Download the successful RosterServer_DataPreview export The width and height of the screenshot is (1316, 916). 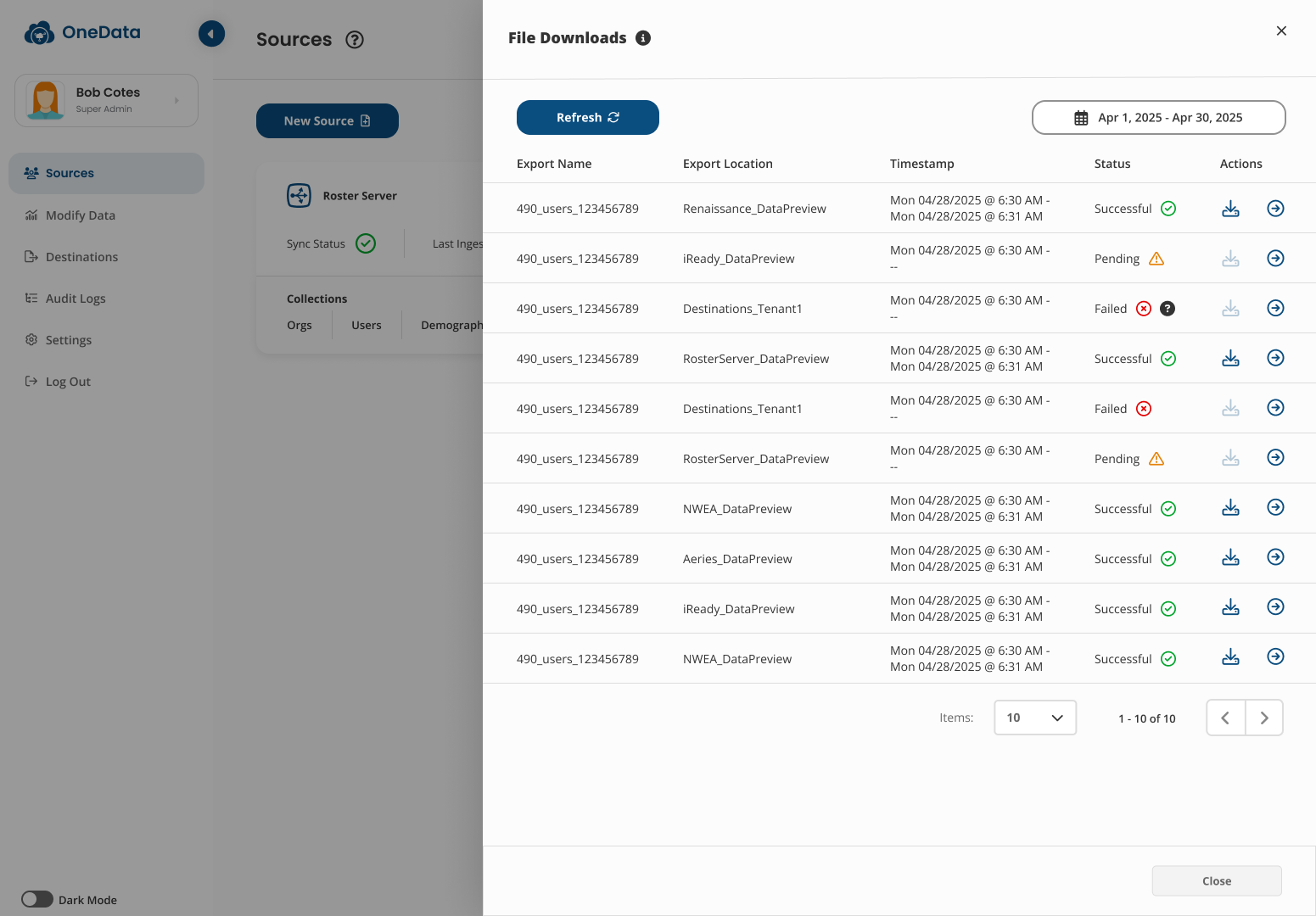coord(1230,359)
